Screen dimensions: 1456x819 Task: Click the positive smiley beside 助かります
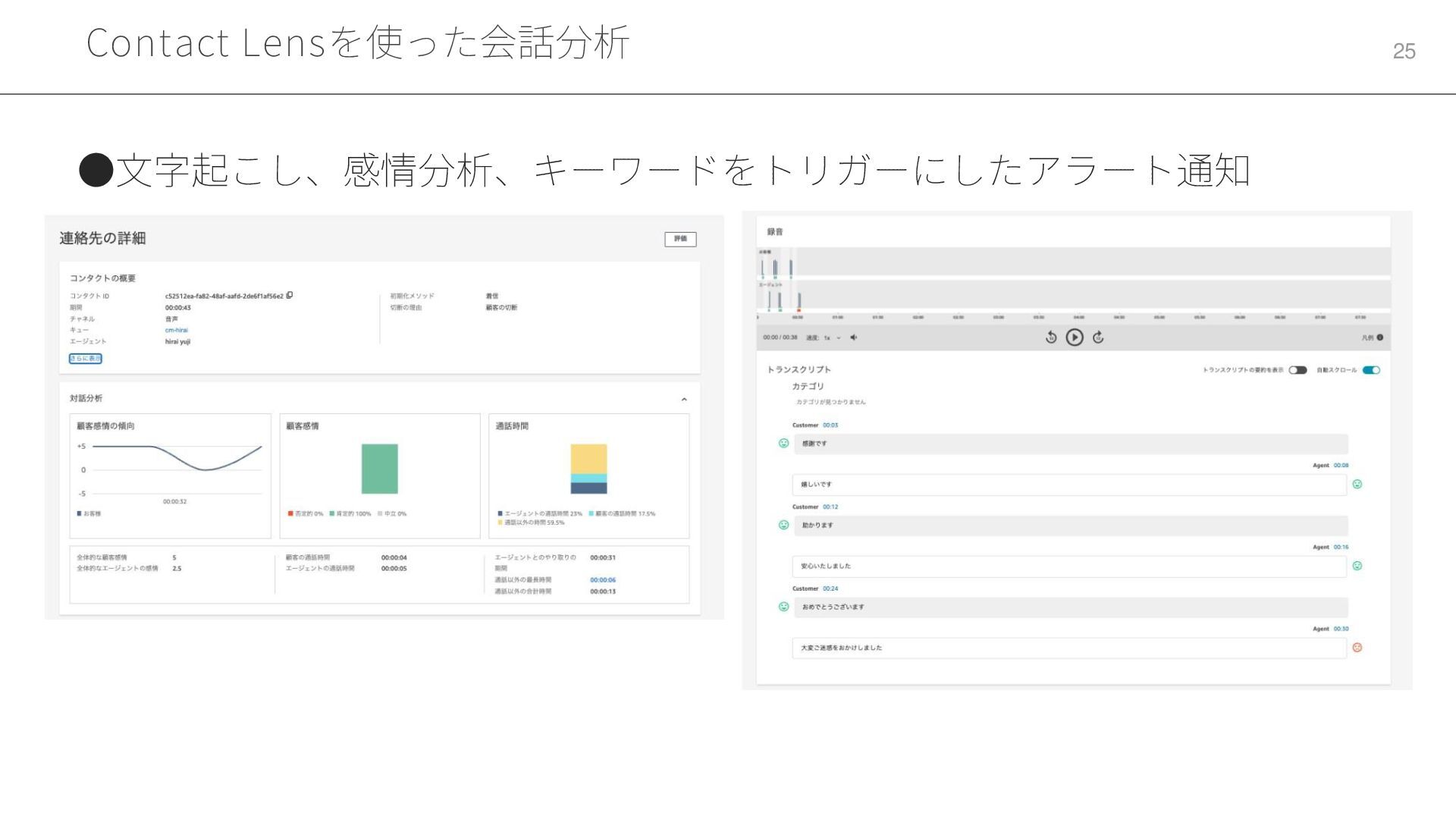[x=783, y=525]
